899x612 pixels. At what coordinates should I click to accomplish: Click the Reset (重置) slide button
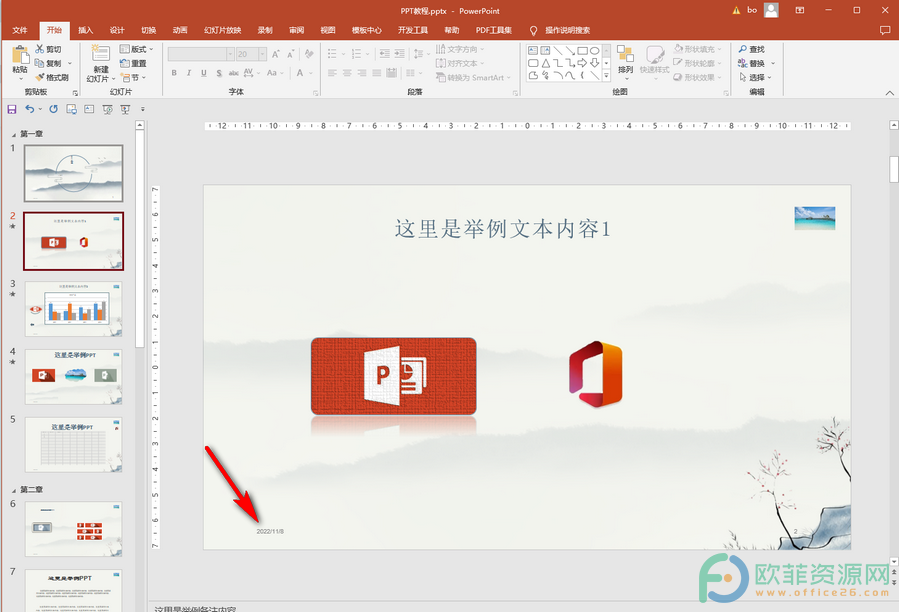[133, 63]
